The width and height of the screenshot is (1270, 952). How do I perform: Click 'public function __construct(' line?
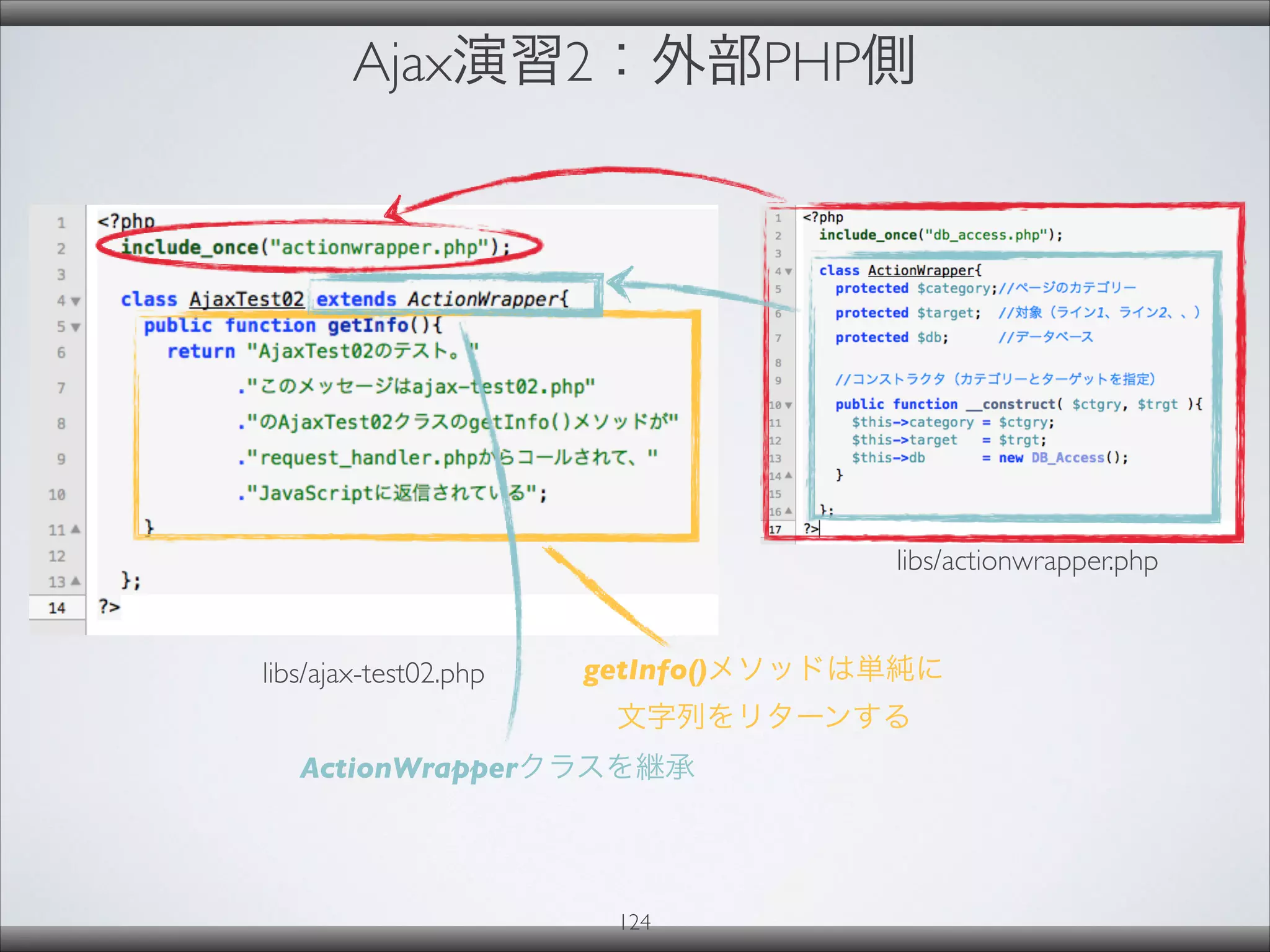[x=1019, y=405]
